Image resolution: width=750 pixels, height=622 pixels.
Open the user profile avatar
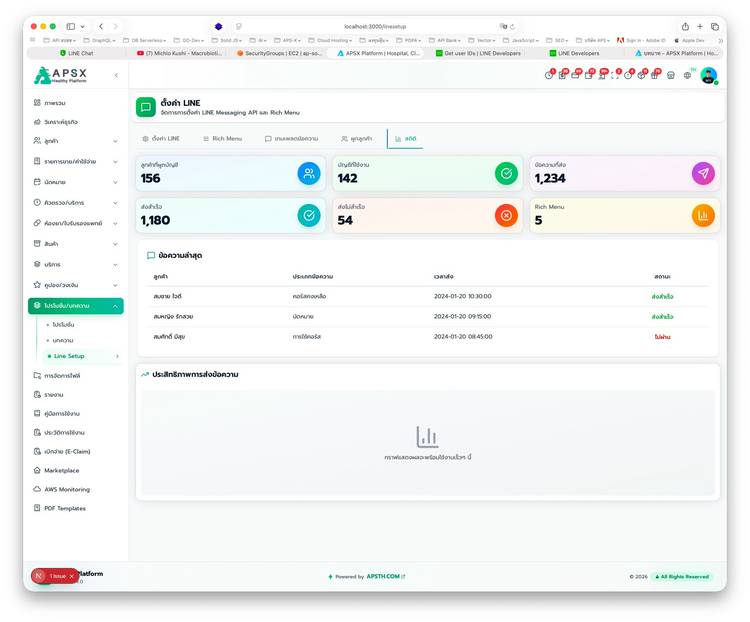[x=708, y=75]
